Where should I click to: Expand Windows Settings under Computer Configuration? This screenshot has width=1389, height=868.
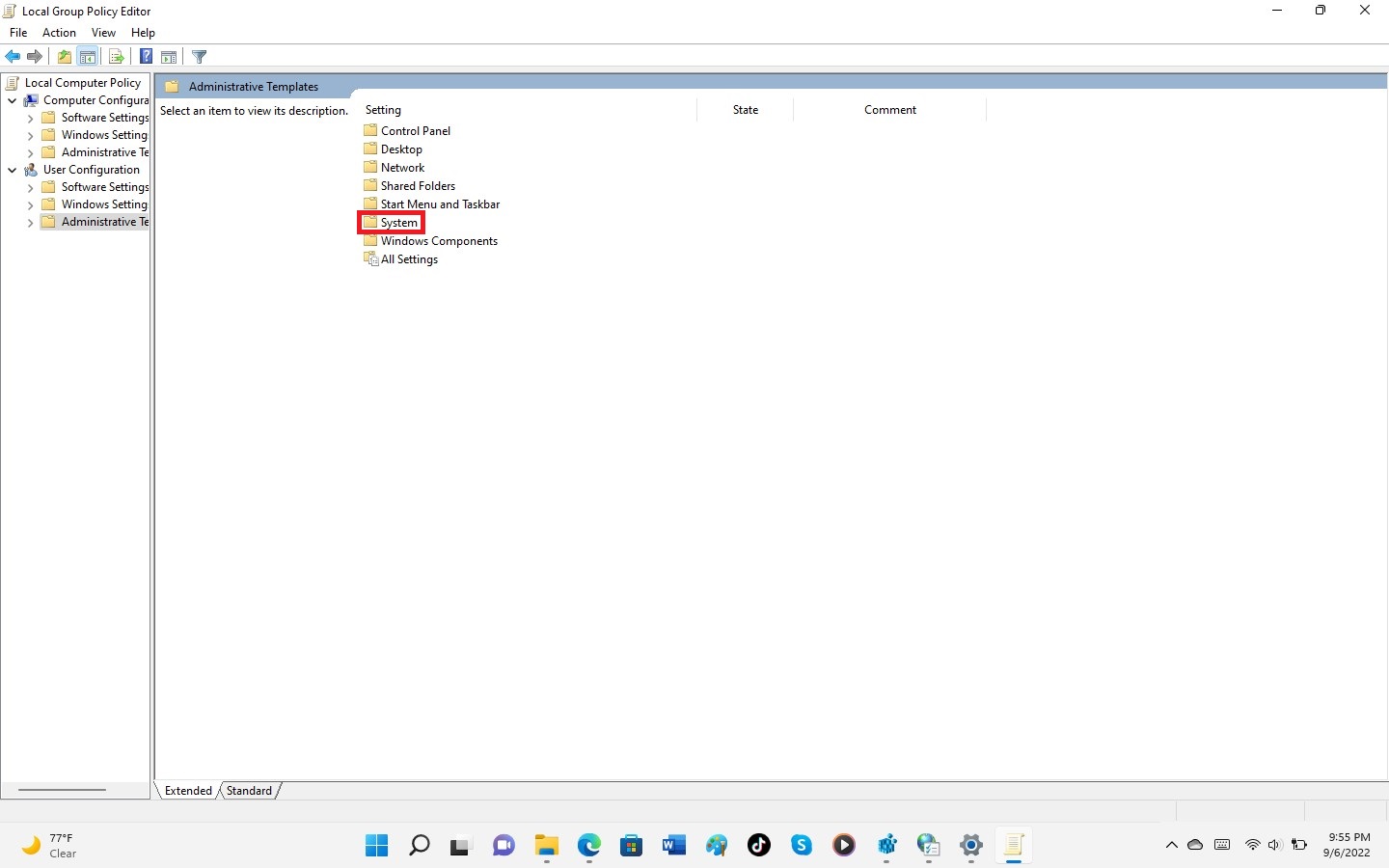click(30, 135)
